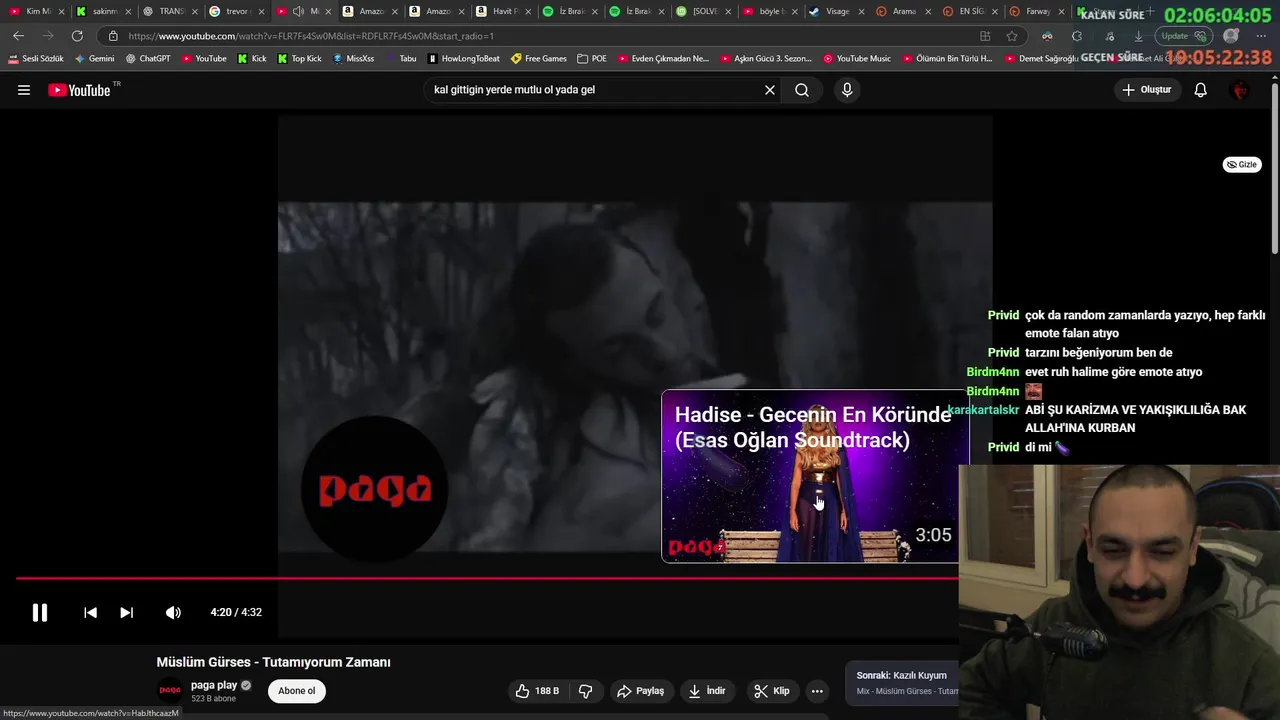This screenshot has width=1280, height=720.
Task: Open more actions three-dot menu under video
Action: coord(817,691)
